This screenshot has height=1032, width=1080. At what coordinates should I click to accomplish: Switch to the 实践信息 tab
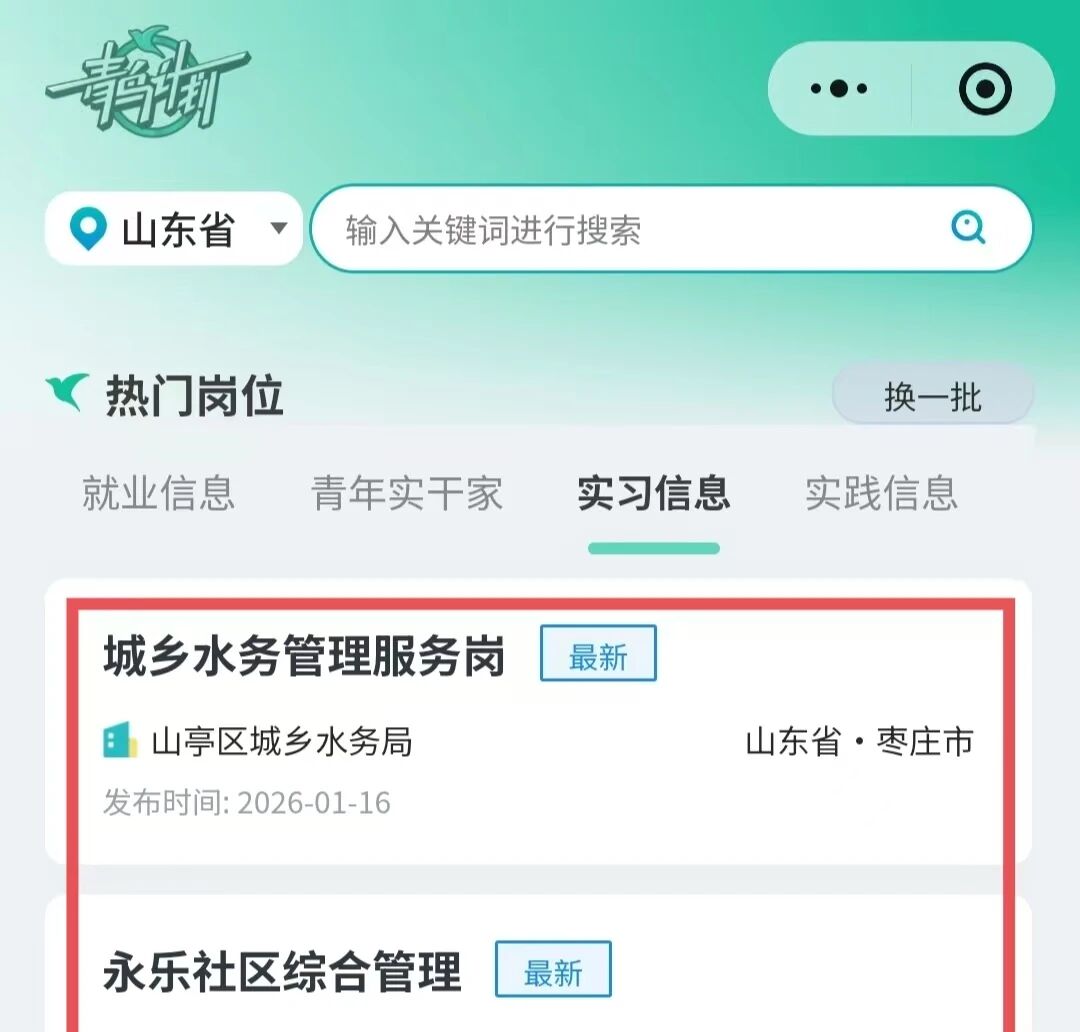882,493
